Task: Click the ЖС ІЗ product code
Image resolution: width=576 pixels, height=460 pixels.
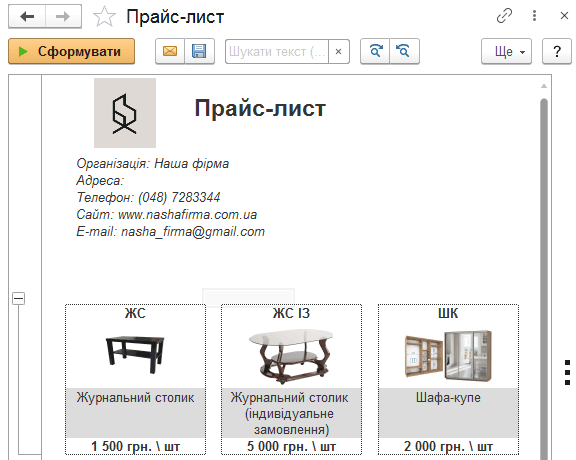Action: [x=291, y=313]
